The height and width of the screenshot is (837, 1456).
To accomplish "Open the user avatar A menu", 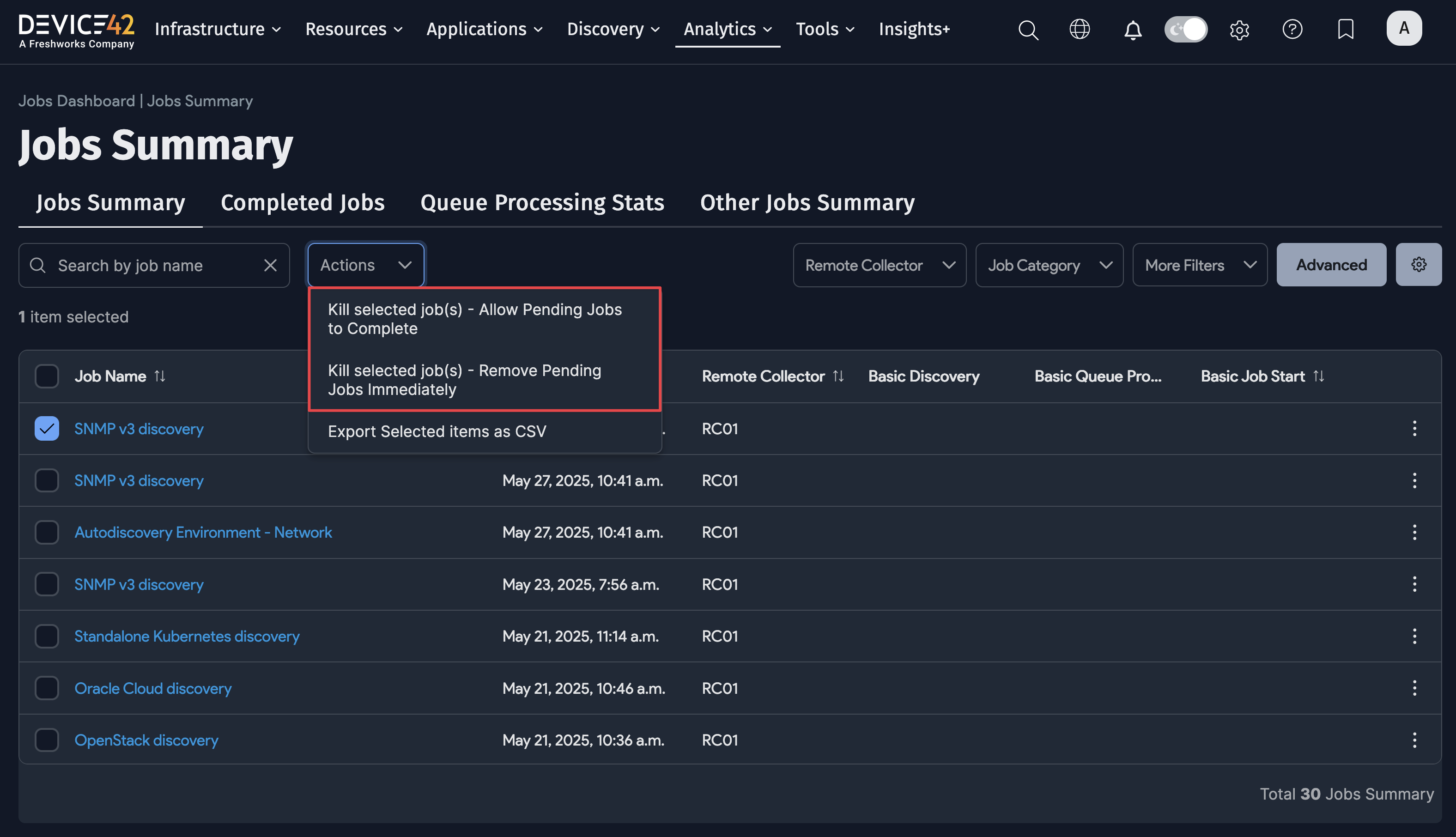I will coord(1404,28).
